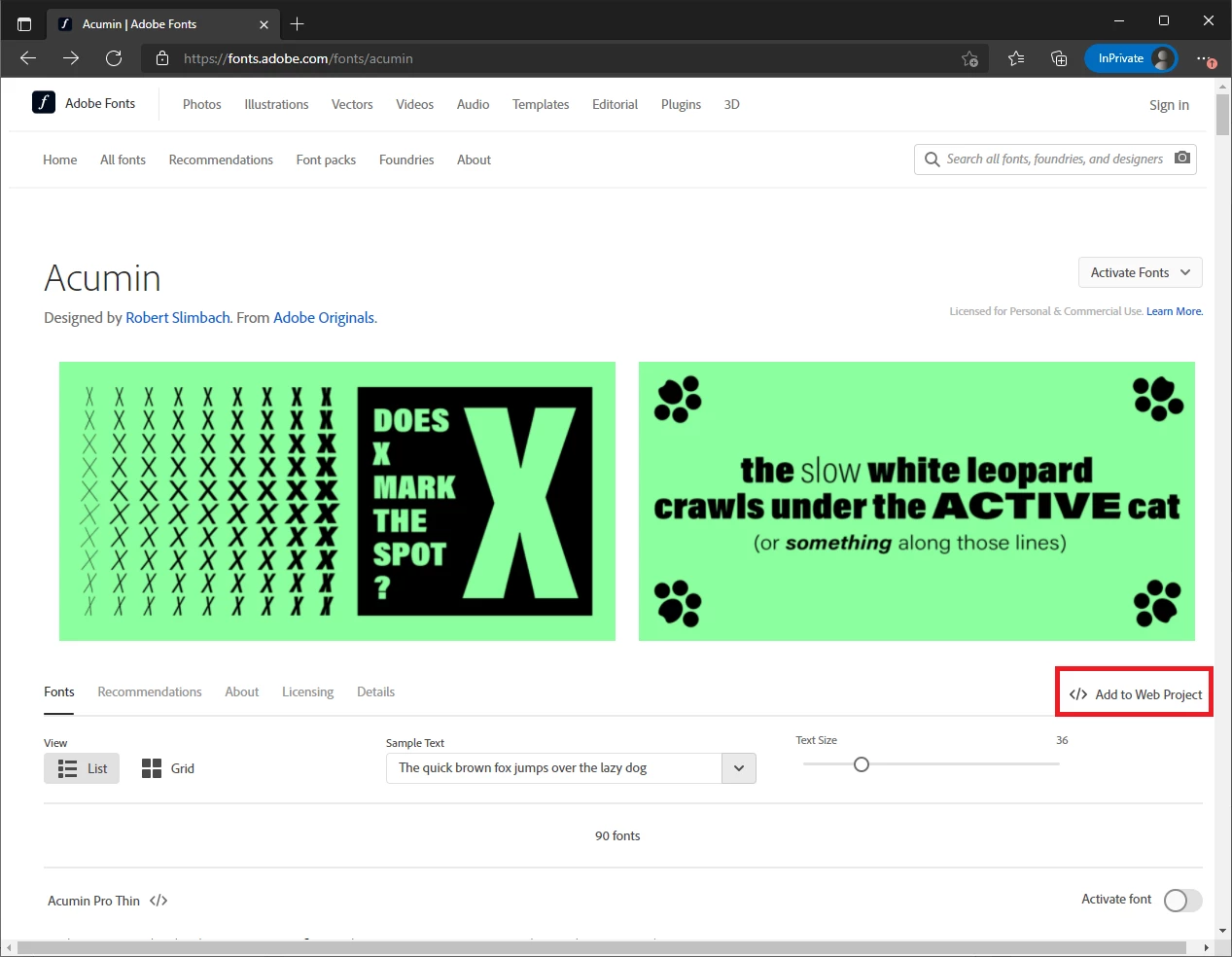This screenshot has width=1232, height=957.
Task: Open Plugins in the top menu
Action: [681, 104]
